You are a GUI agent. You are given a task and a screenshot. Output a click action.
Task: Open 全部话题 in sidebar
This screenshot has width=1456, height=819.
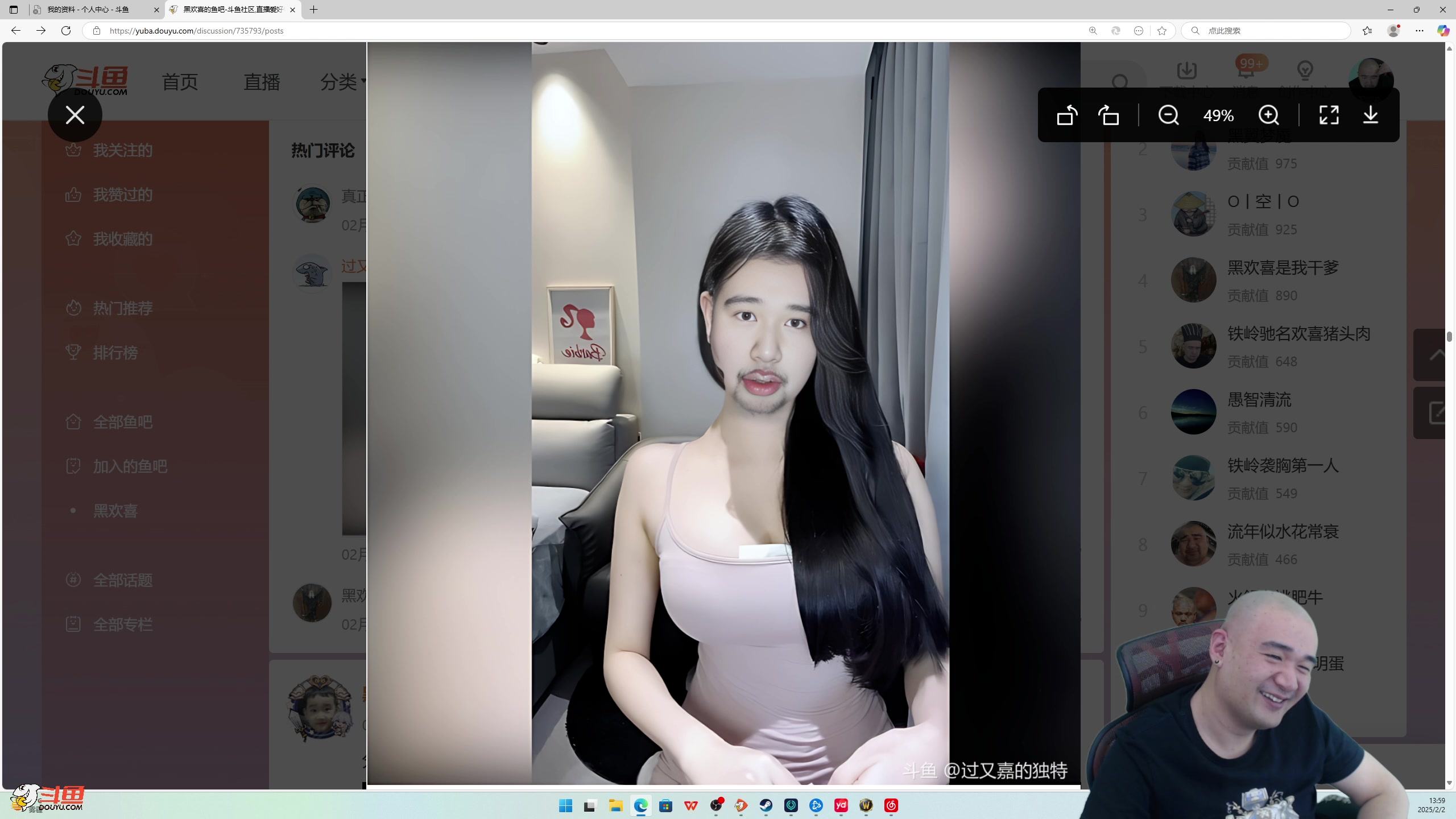[x=109, y=580]
